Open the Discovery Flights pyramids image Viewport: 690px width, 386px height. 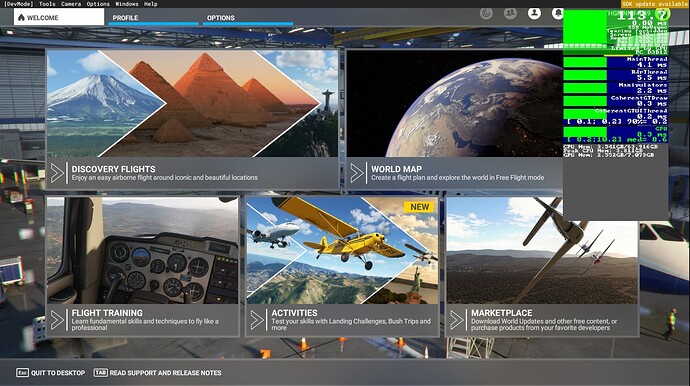[192, 103]
